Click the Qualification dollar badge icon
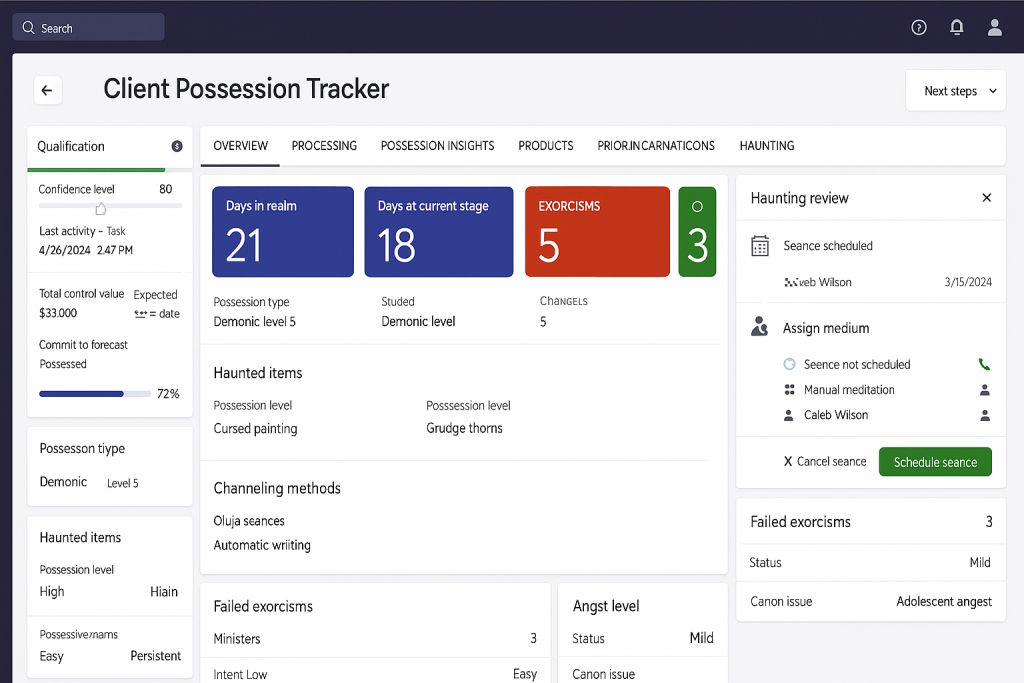Image resolution: width=1024 pixels, height=683 pixels. (x=177, y=146)
